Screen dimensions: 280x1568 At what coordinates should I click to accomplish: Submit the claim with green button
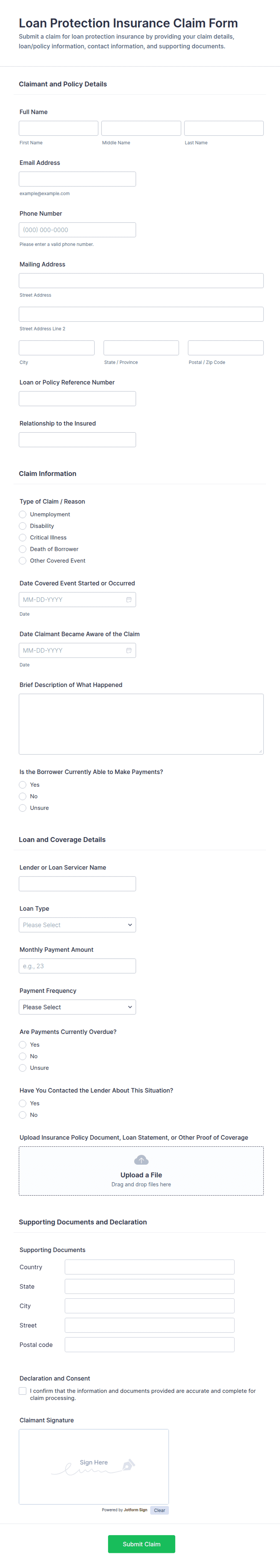tap(141, 1544)
